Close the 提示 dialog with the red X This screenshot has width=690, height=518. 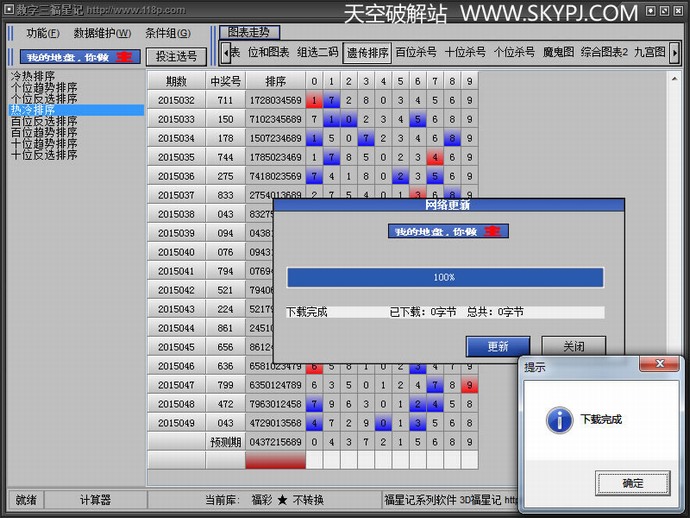pyautogui.click(x=659, y=365)
